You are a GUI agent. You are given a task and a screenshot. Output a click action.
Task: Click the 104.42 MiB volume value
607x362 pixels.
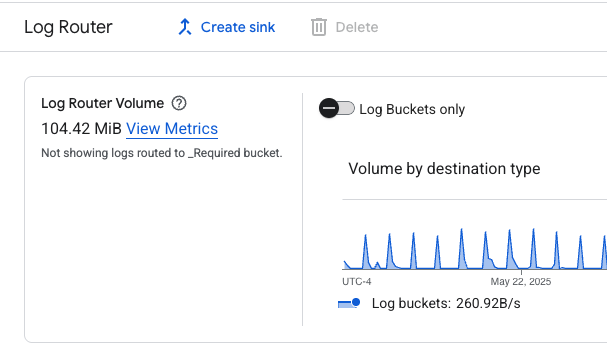(x=82, y=129)
